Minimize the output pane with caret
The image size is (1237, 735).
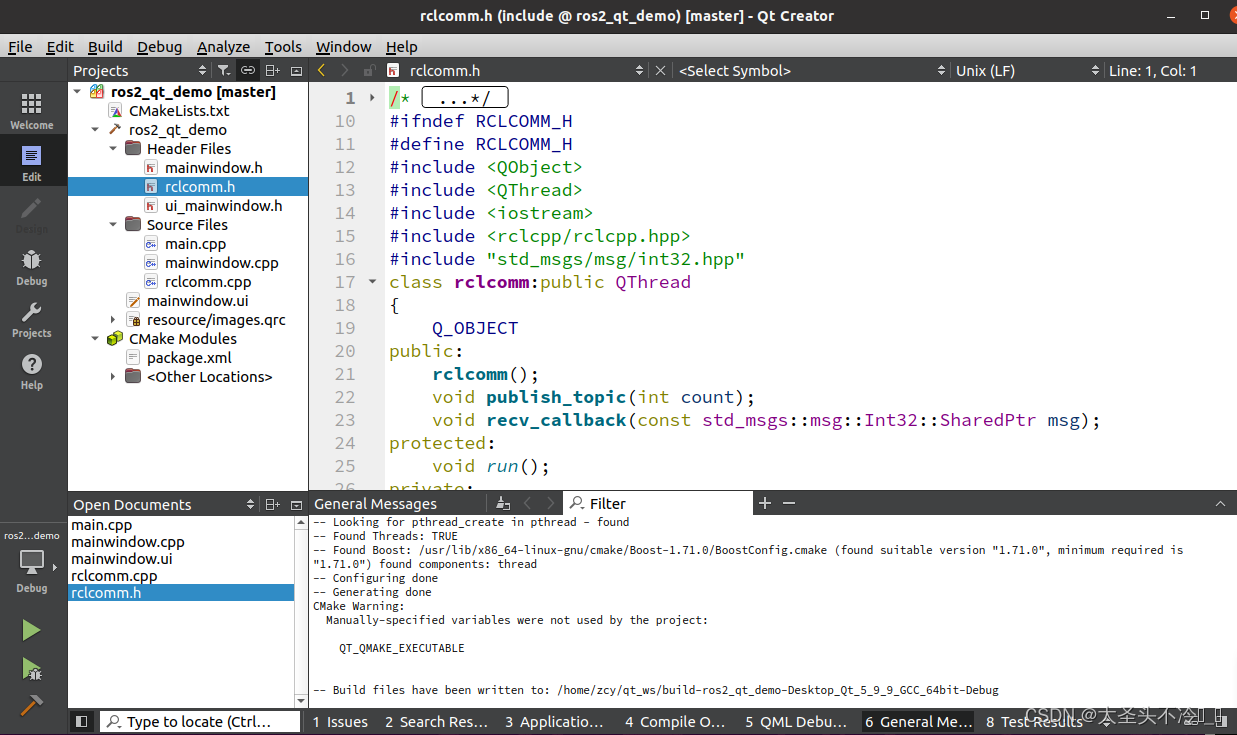[x=1220, y=503]
